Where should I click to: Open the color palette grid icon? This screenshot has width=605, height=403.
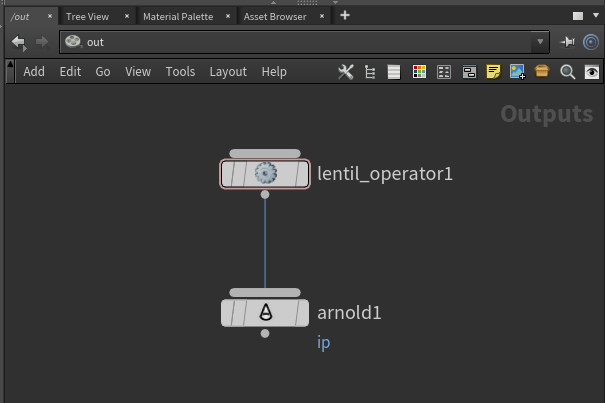point(419,72)
